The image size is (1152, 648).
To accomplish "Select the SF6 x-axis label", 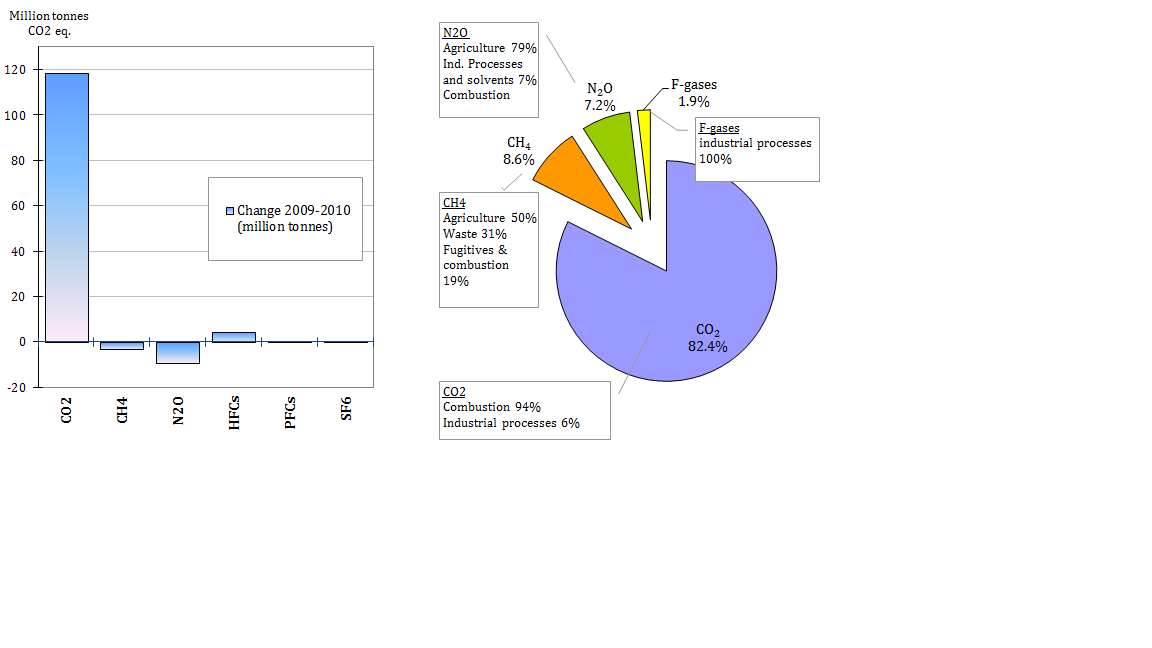I will pos(346,412).
